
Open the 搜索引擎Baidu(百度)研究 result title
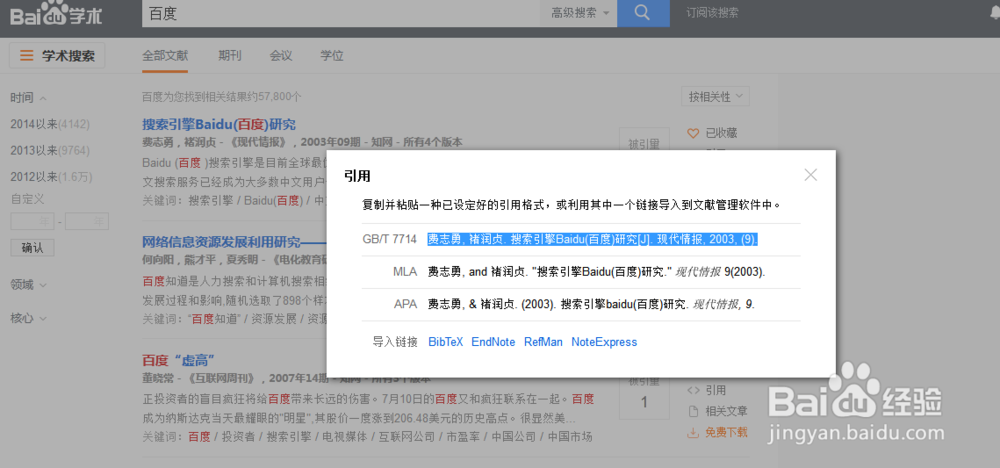(x=219, y=124)
